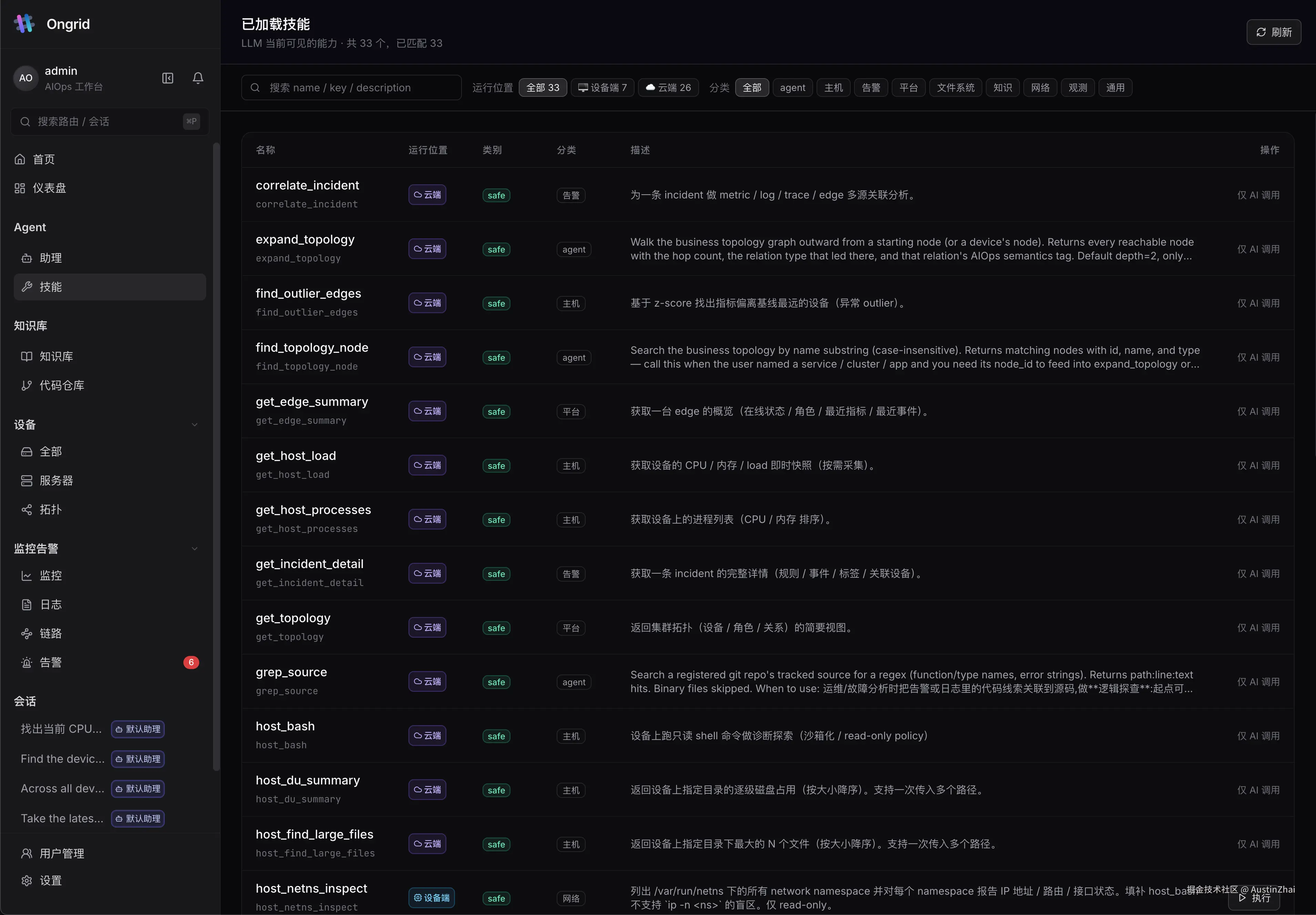
Task: Open session 找出当前 CPU...
Action: point(61,729)
